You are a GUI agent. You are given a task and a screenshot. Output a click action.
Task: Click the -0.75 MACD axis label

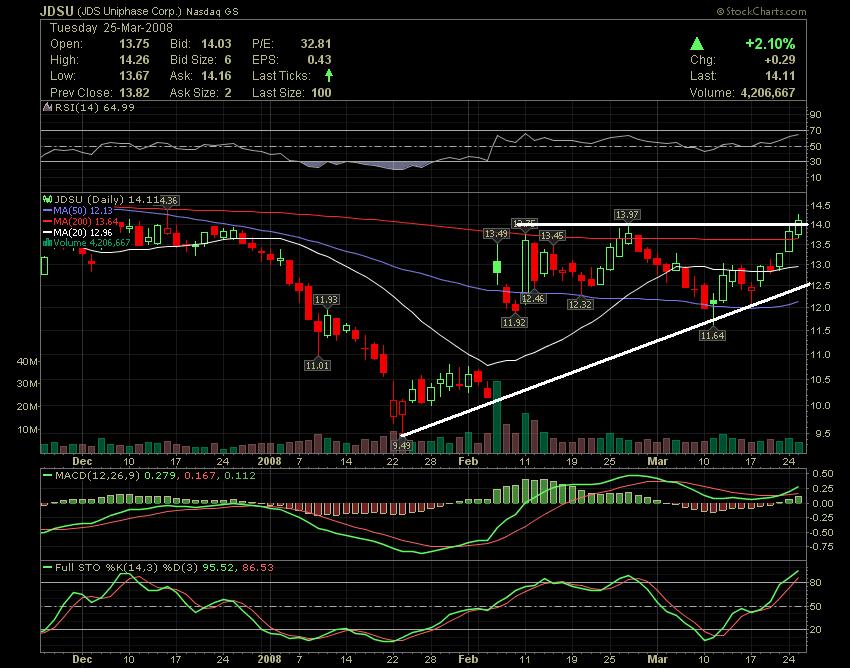pyautogui.click(x=821, y=547)
